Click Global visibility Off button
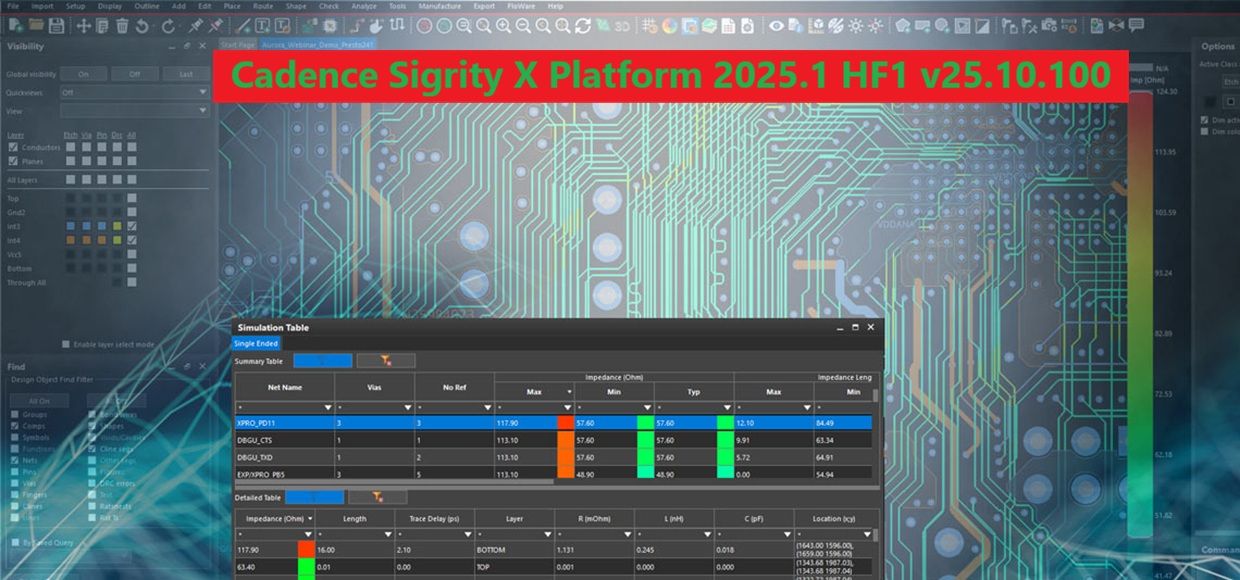 coord(134,74)
